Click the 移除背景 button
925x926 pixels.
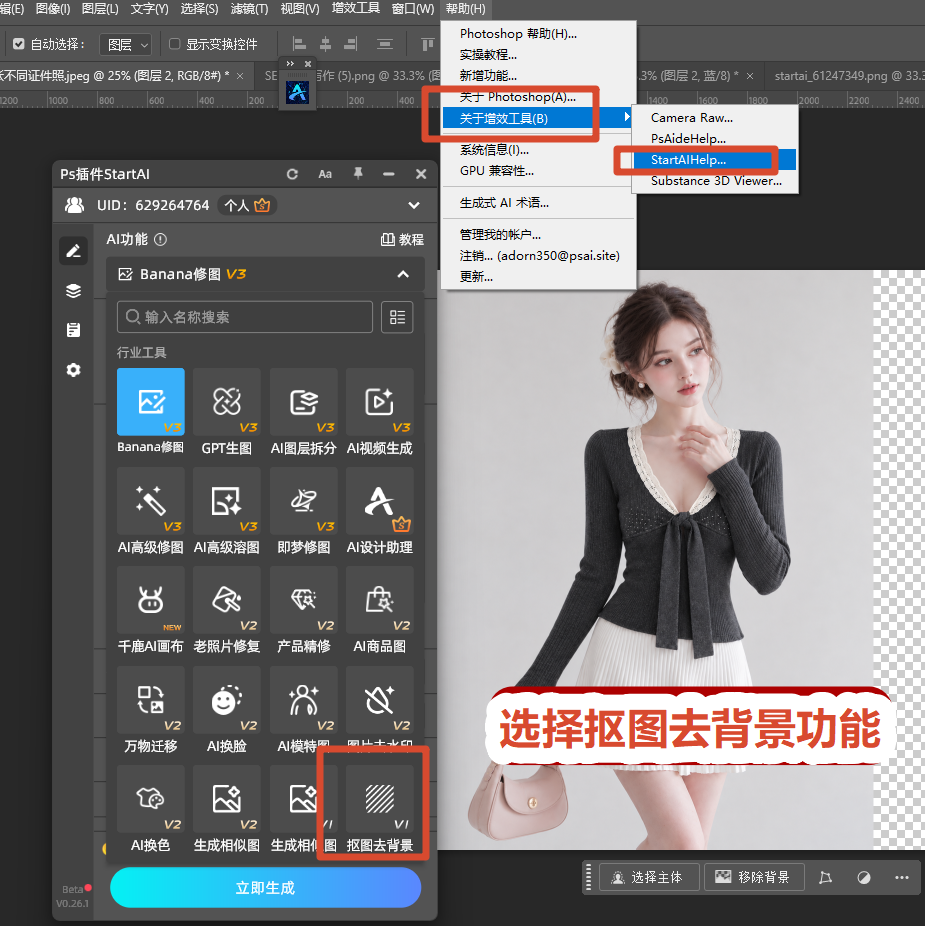tap(754, 878)
